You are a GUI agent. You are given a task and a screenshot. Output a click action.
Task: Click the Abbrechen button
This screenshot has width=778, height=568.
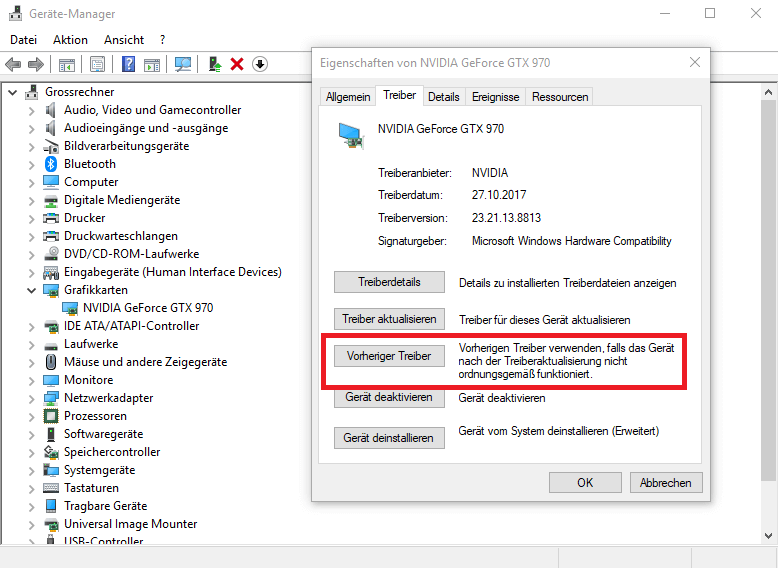665,482
